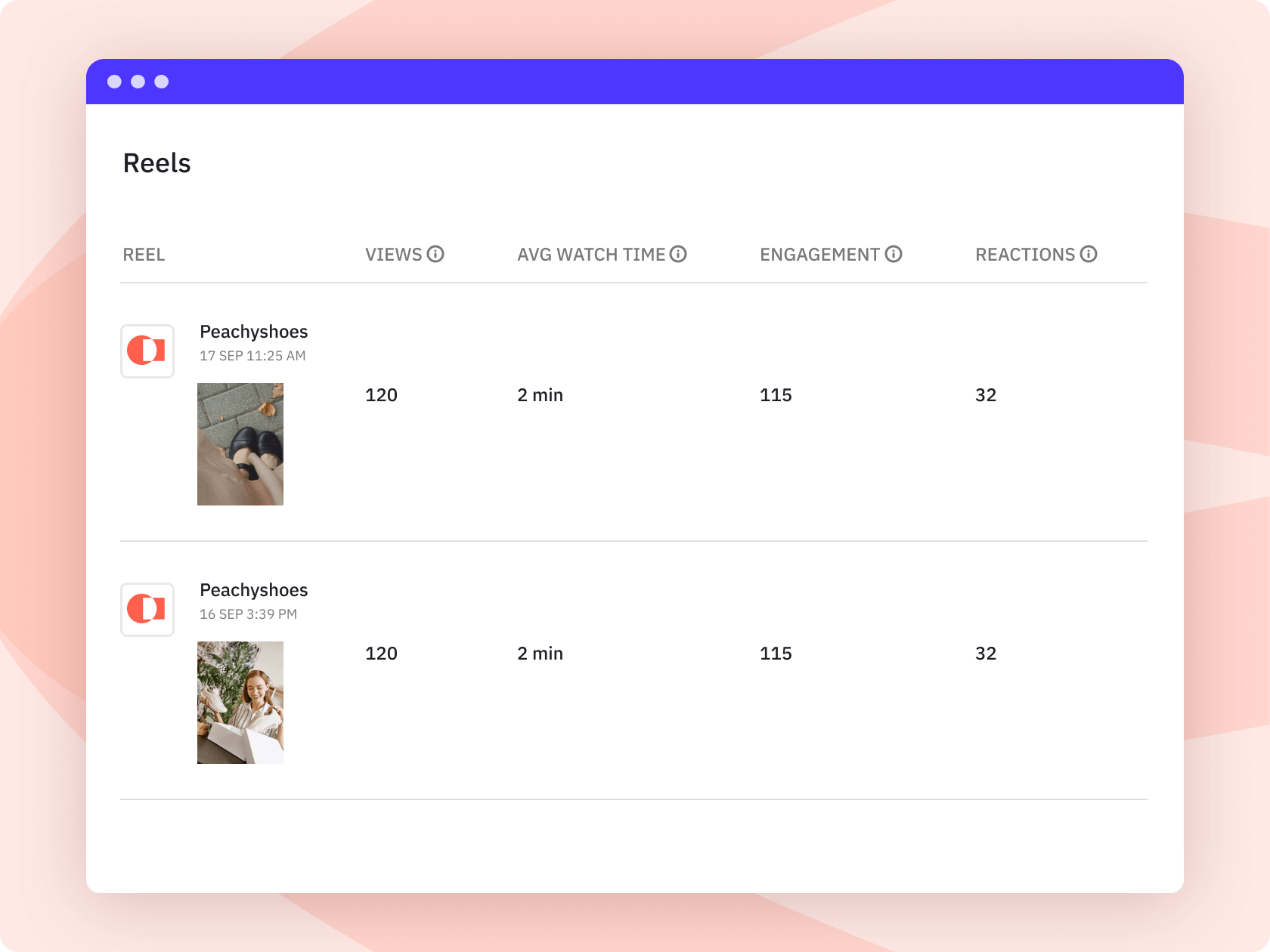Viewport: 1270px width, 952px height.
Task: Select the Peachyshoes name in the first reel row
Action: (253, 332)
